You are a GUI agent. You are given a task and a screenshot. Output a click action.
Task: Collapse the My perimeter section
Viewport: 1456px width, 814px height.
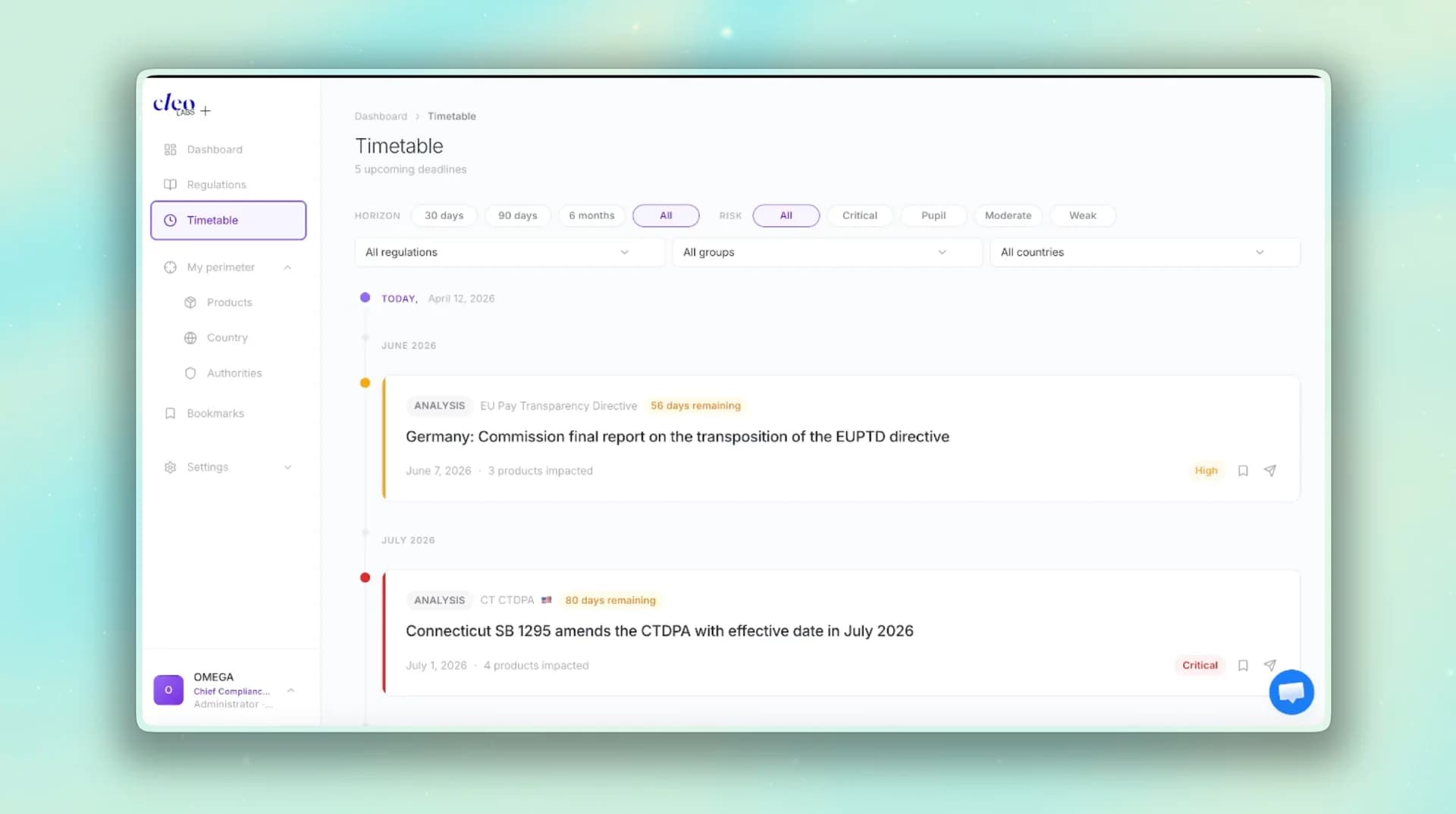point(287,267)
